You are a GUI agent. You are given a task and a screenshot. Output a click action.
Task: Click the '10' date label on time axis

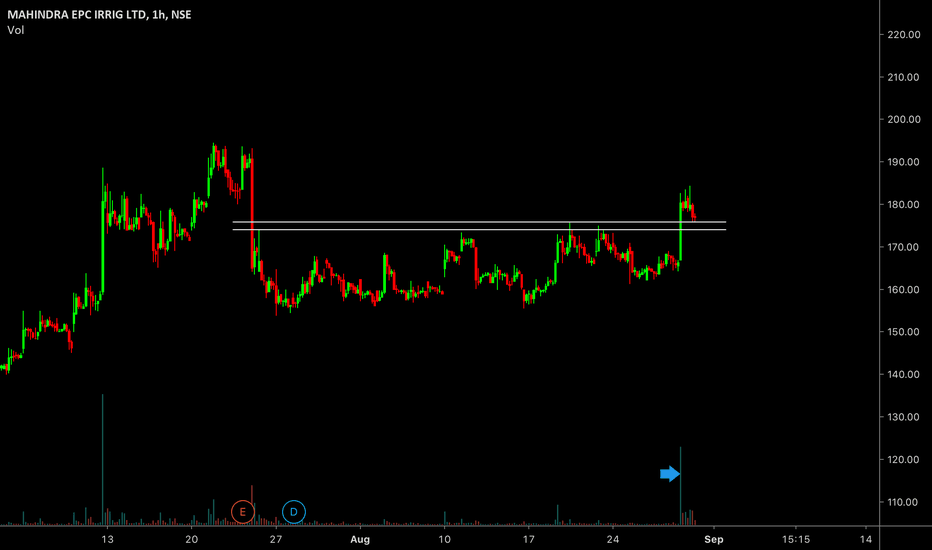point(445,539)
